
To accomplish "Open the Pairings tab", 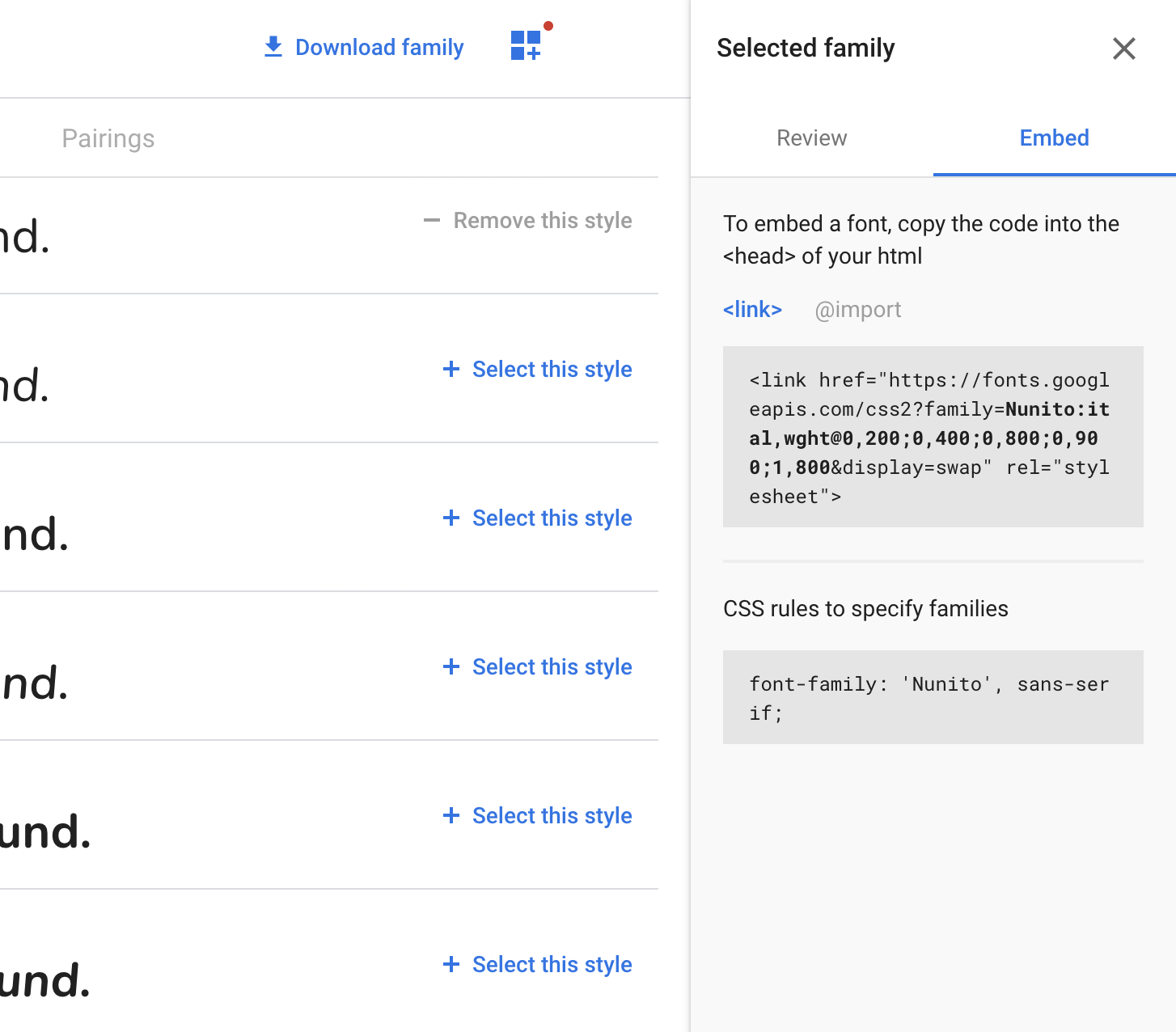I will coord(108,138).
